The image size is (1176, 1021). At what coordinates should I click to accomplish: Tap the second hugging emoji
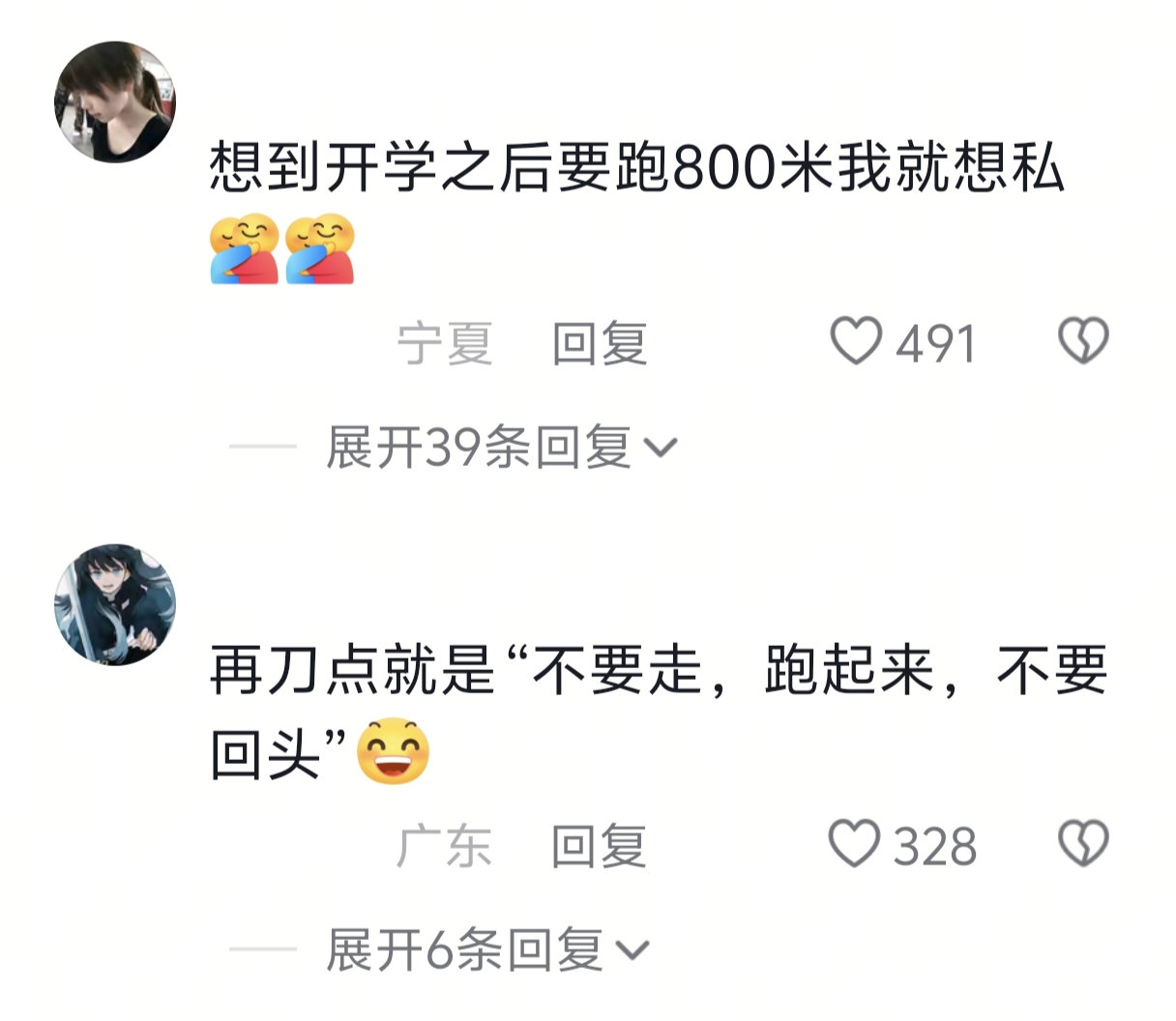pyautogui.click(x=320, y=248)
